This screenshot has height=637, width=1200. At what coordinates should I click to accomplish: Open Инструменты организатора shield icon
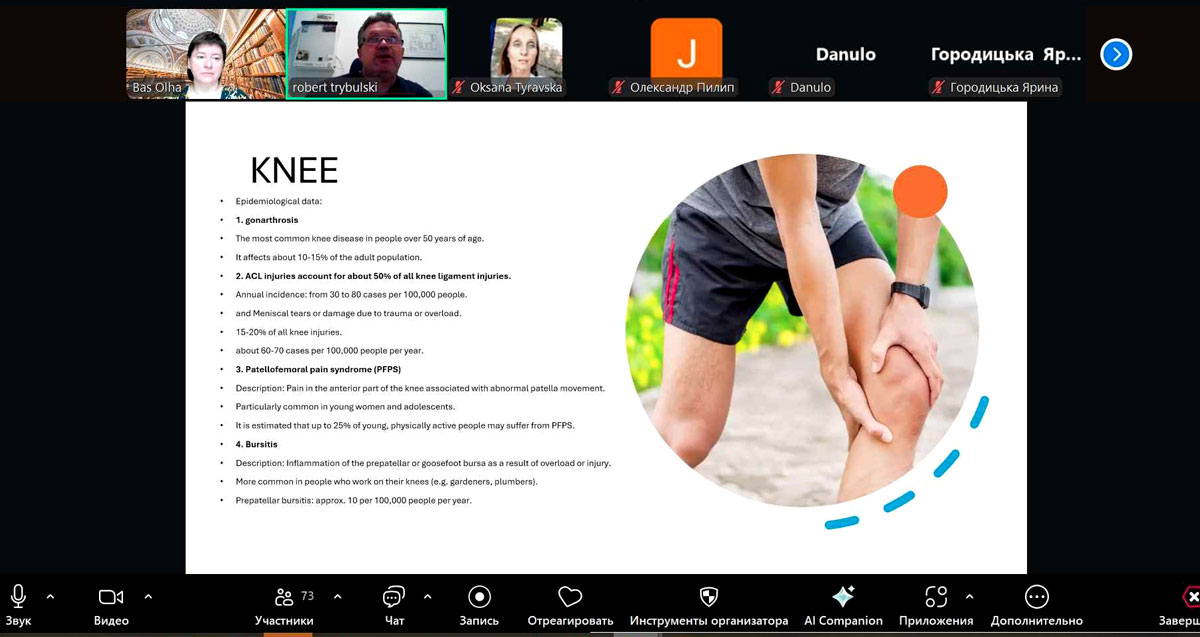[x=708, y=597]
